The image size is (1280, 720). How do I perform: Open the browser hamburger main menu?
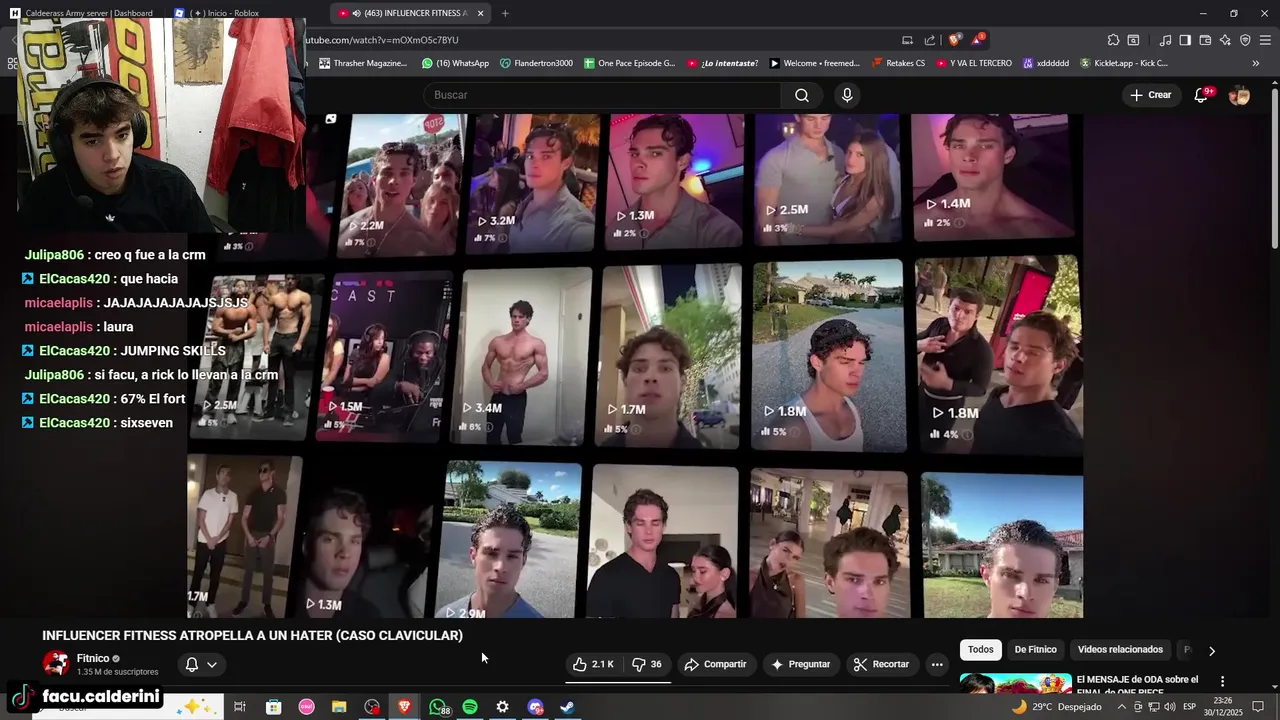(1266, 40)
